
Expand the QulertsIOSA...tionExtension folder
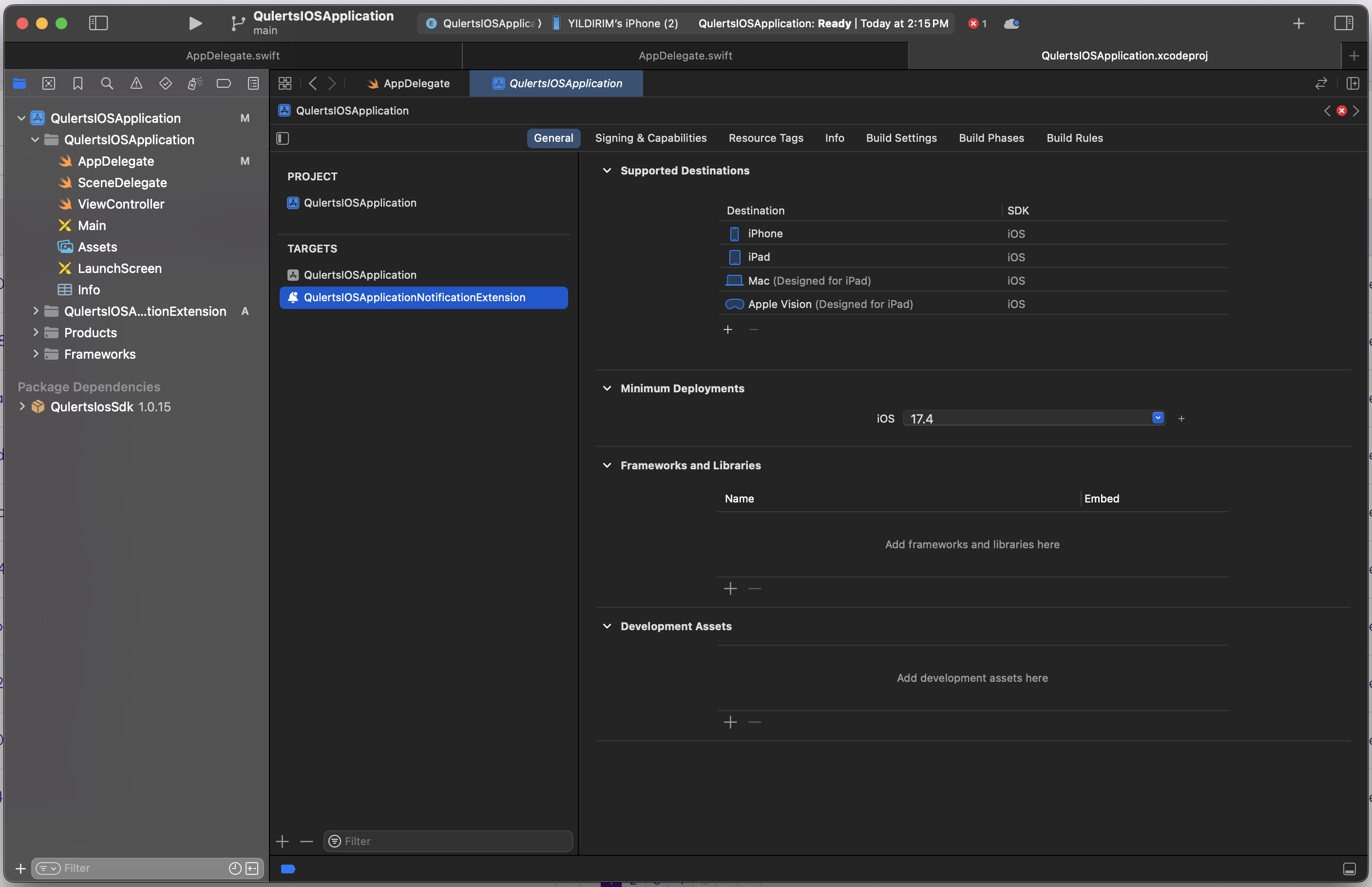coord(36,311)
